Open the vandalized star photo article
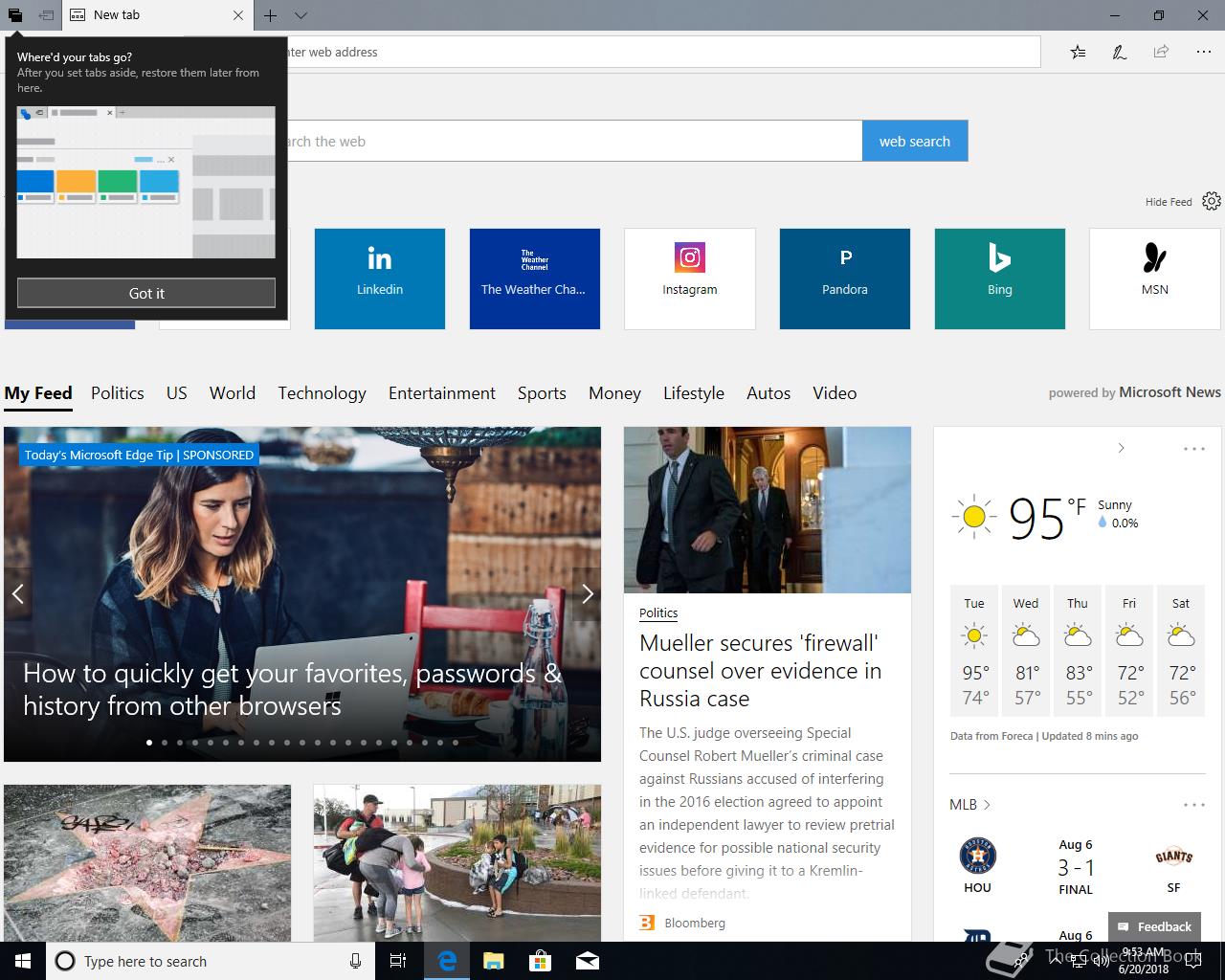The width and height of the screenshot is (1225, 980). (x=147, y=863)
